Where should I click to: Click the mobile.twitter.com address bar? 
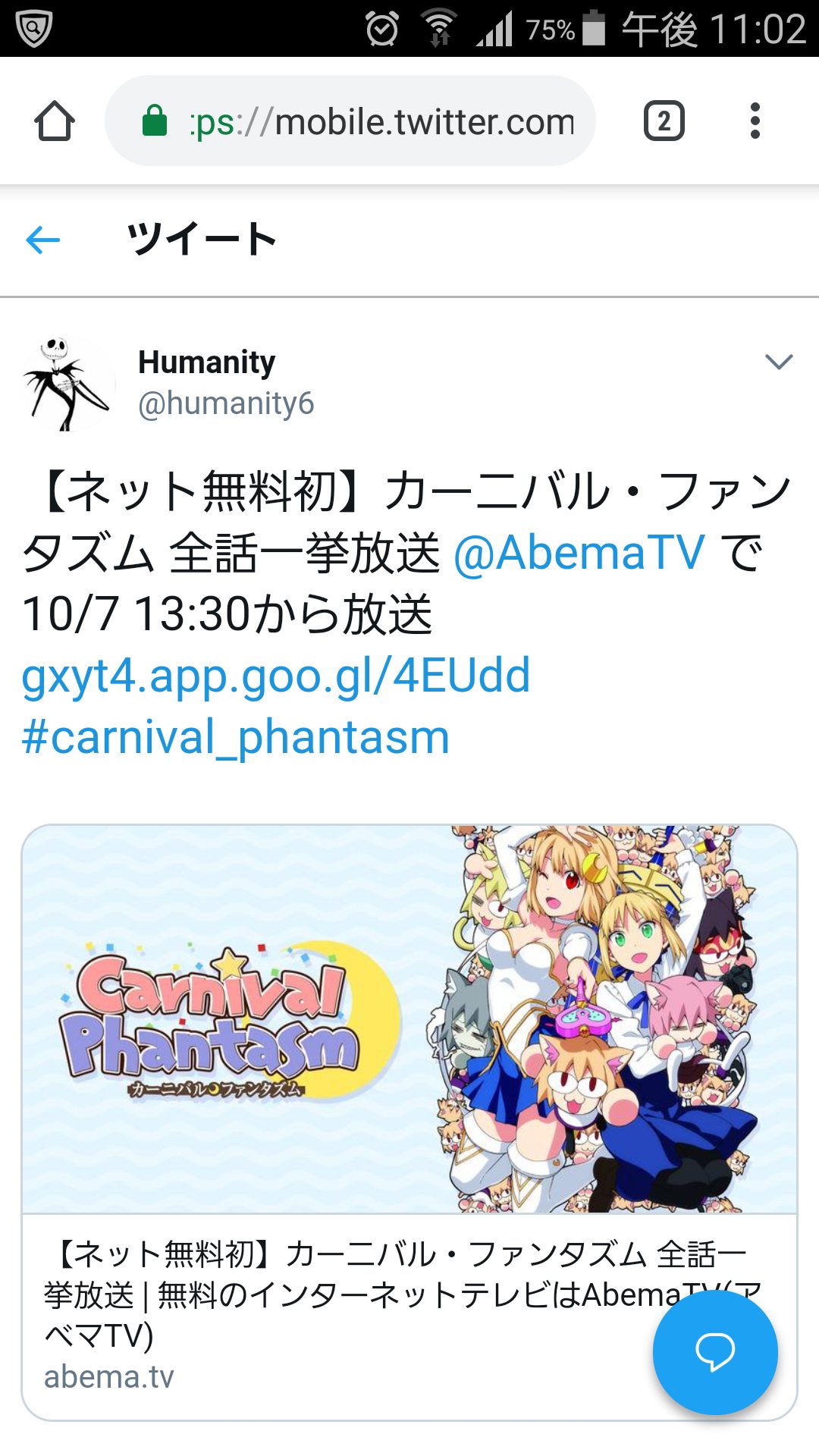(x=350, y=121)
